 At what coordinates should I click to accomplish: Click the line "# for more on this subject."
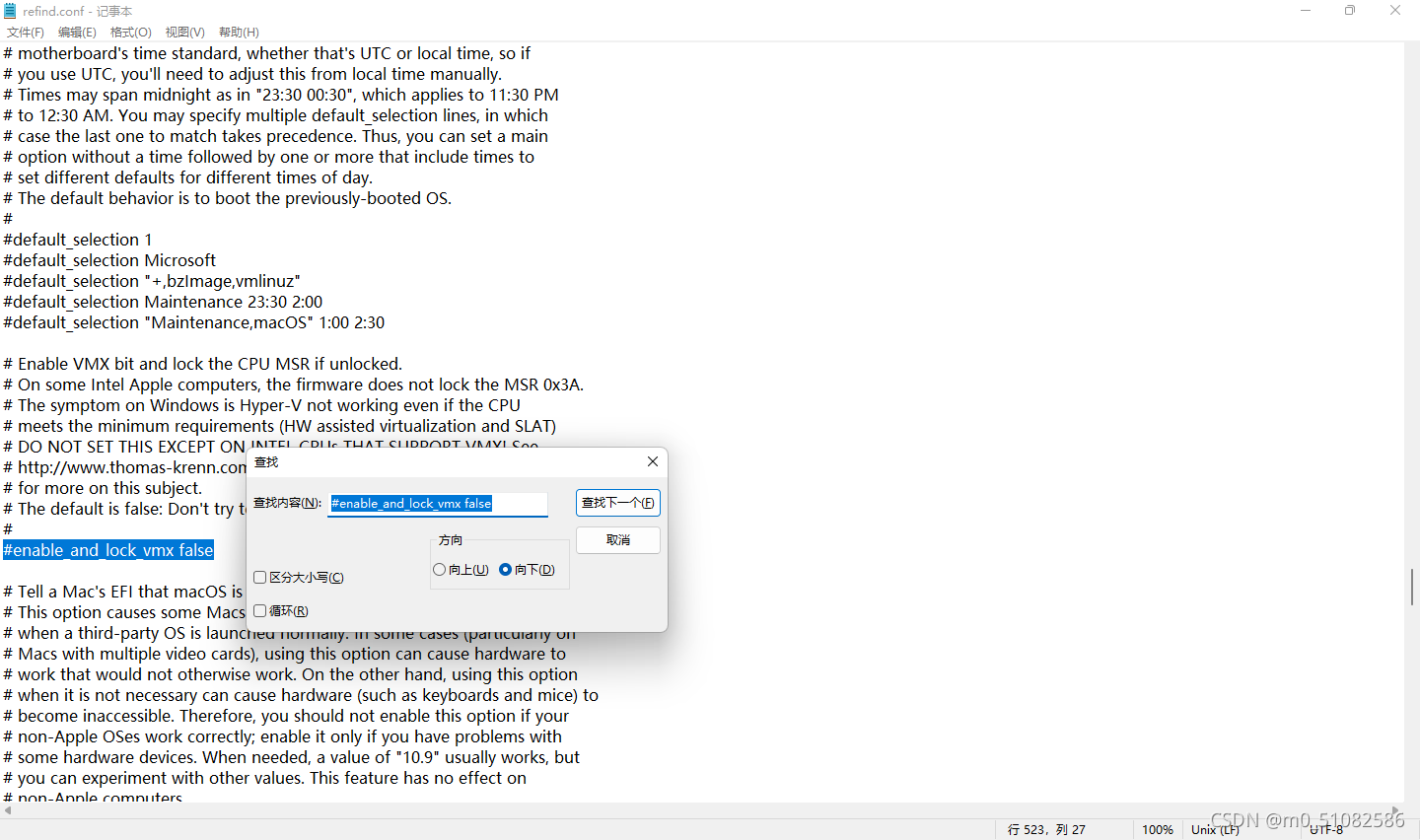pos(103,488)
